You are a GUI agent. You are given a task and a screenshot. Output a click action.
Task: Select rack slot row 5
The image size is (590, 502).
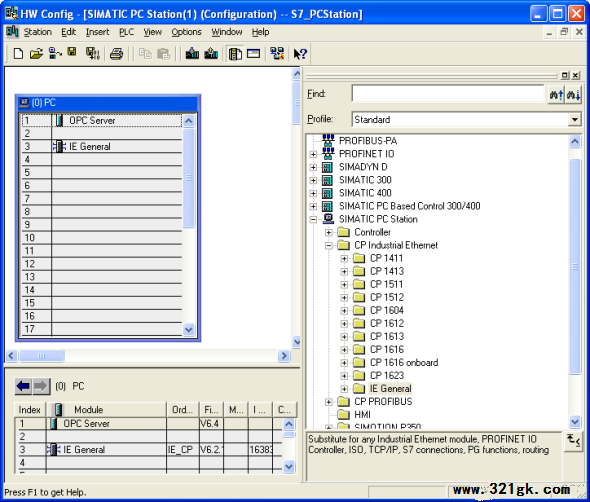102,172
